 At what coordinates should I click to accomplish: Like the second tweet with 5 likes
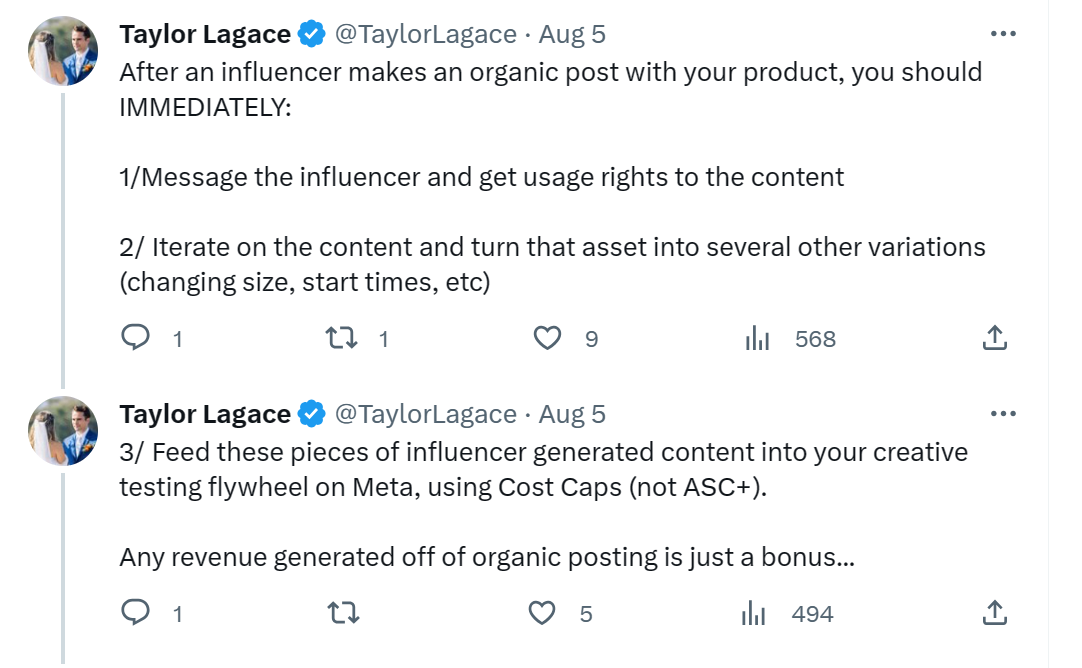coord(542,613)
